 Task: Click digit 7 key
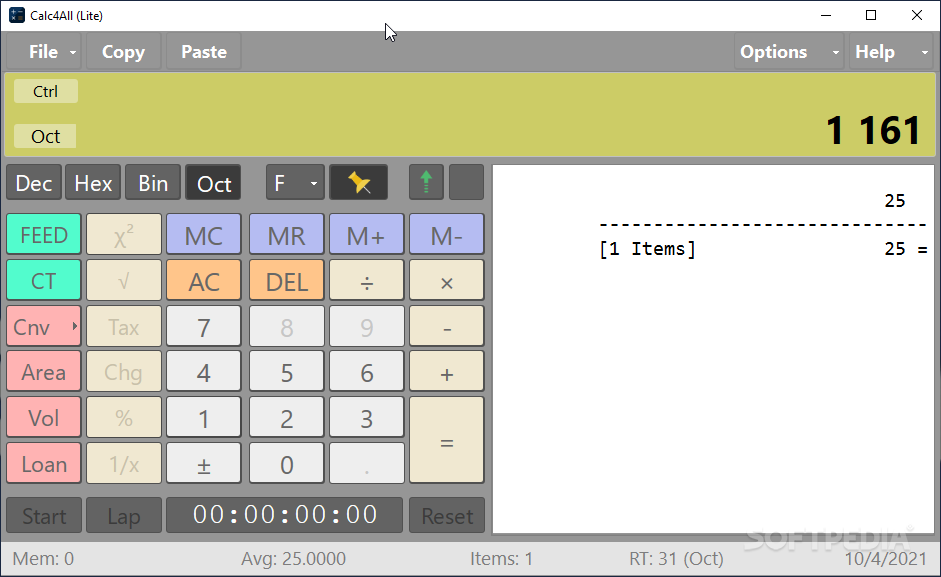(x=203, y=326)
